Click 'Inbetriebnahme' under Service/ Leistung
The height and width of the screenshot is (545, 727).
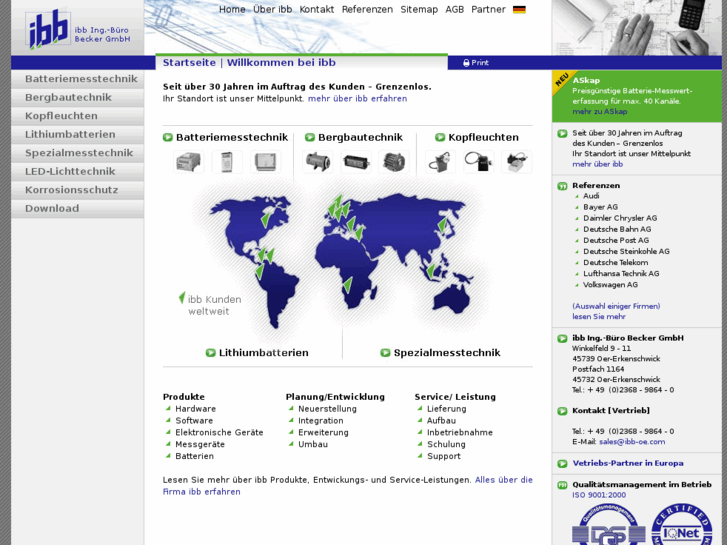(460, 432)
